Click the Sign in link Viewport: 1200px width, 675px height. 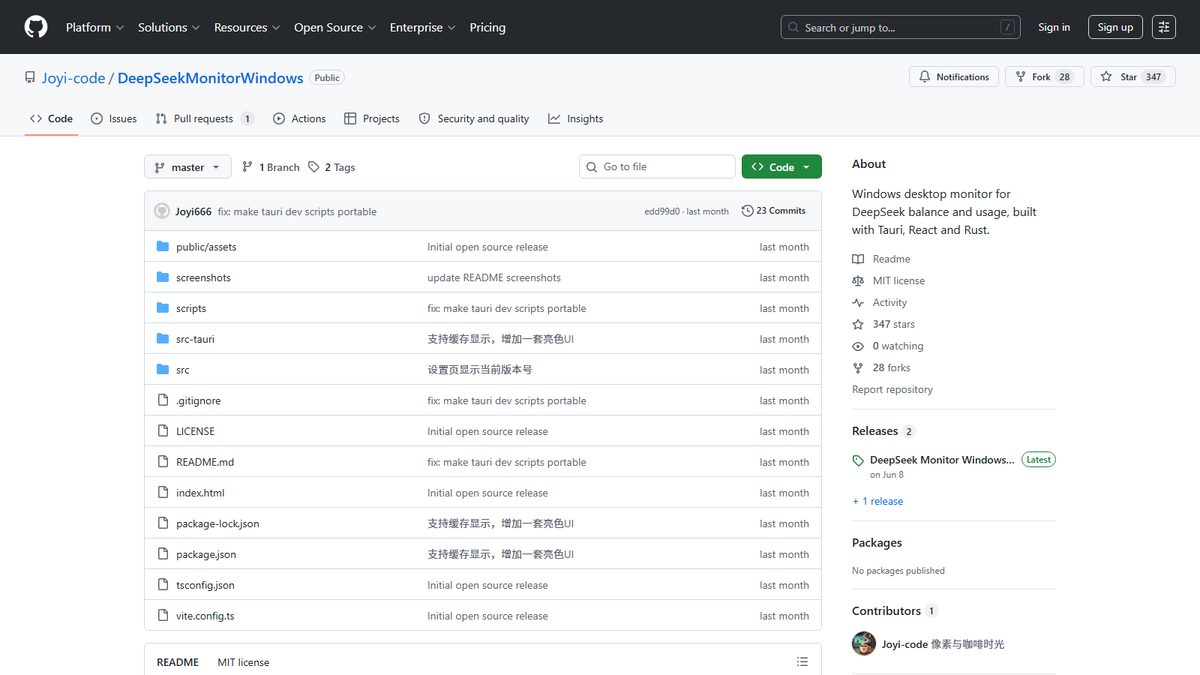coord(1054,27)
